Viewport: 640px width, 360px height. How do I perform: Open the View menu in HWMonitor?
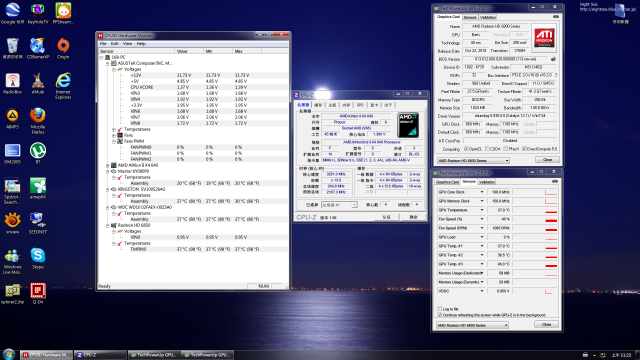(127, 44)
